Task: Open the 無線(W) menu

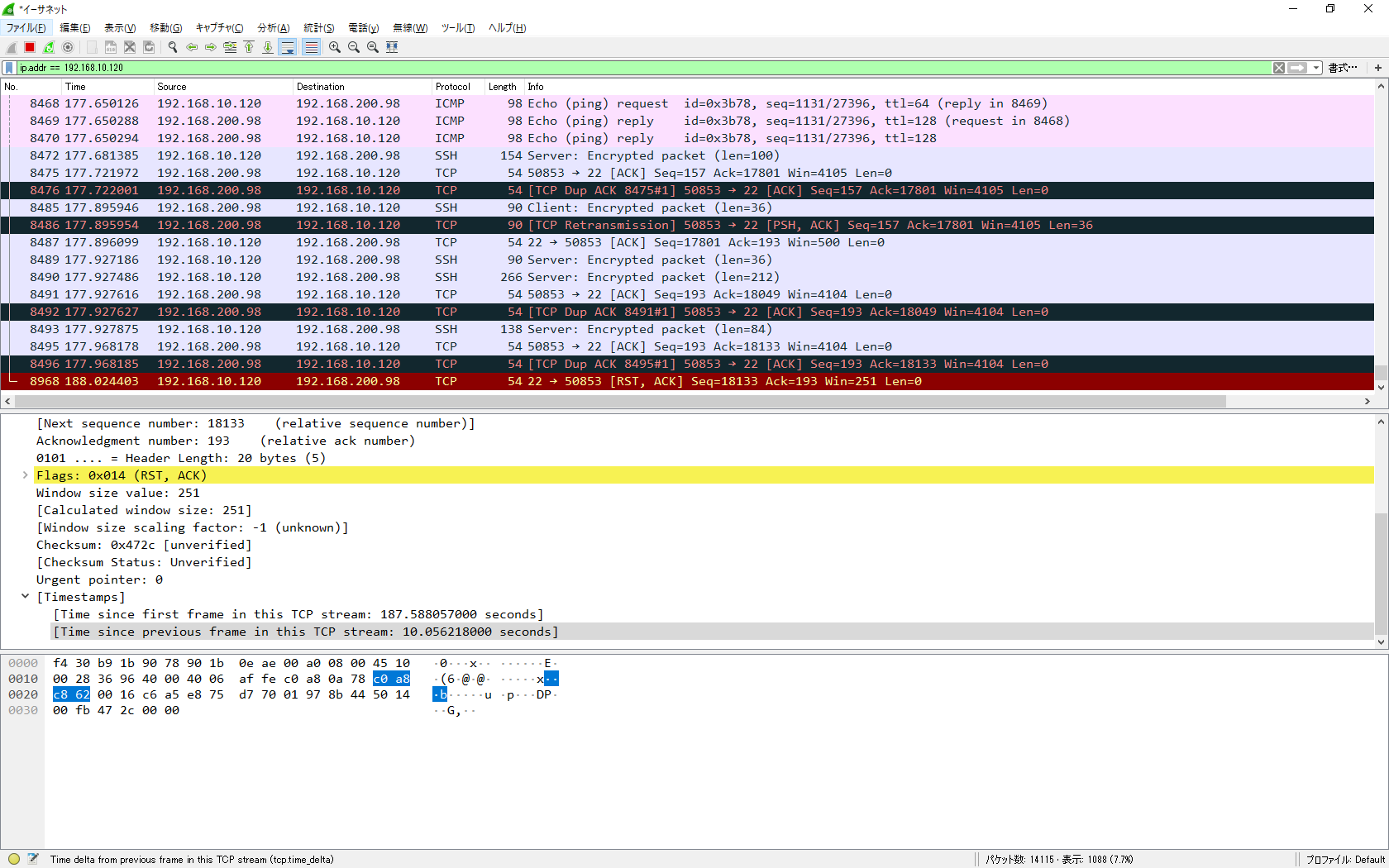Action: 410,28
